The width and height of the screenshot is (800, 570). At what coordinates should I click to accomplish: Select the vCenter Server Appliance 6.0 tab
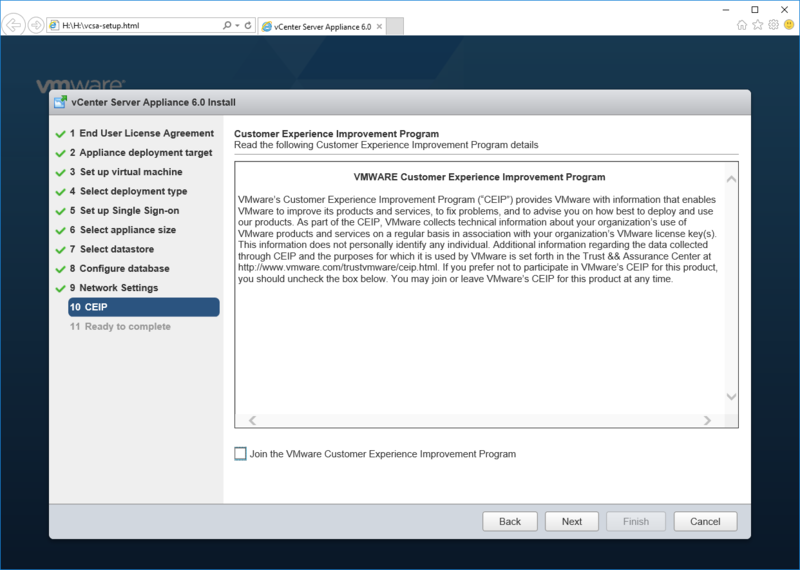[x=322, y=27]
